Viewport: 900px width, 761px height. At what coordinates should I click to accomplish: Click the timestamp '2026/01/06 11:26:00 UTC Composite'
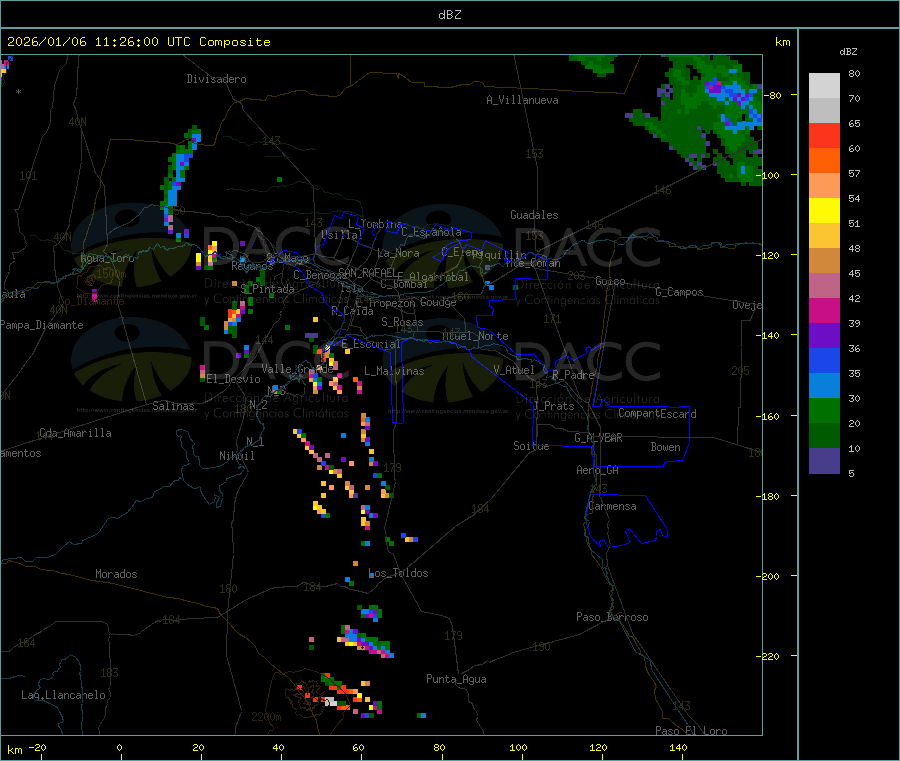point(139,42)
